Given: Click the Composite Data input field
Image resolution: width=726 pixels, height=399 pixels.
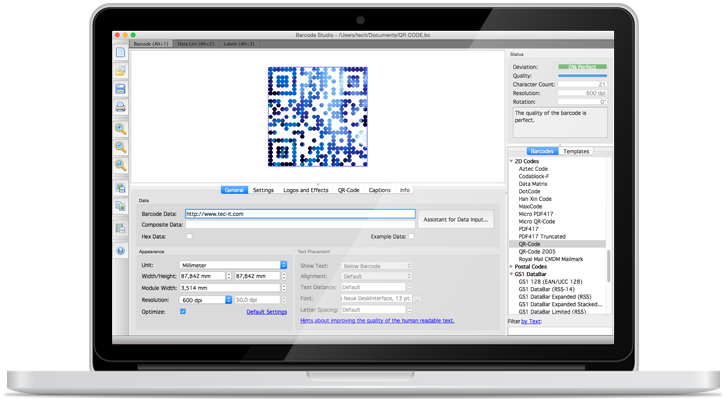Looking at the screenshot, I should click(300, 224).
